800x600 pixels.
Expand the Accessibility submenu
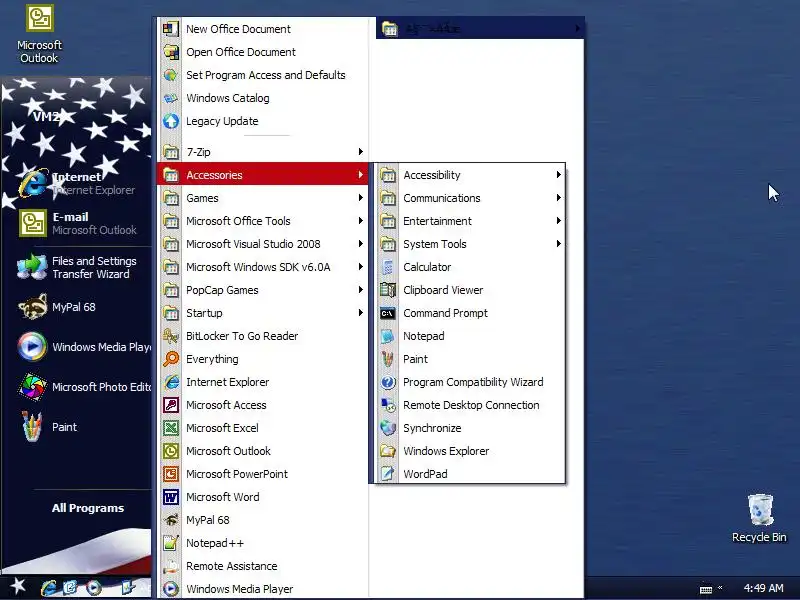(x=470, y=175)
